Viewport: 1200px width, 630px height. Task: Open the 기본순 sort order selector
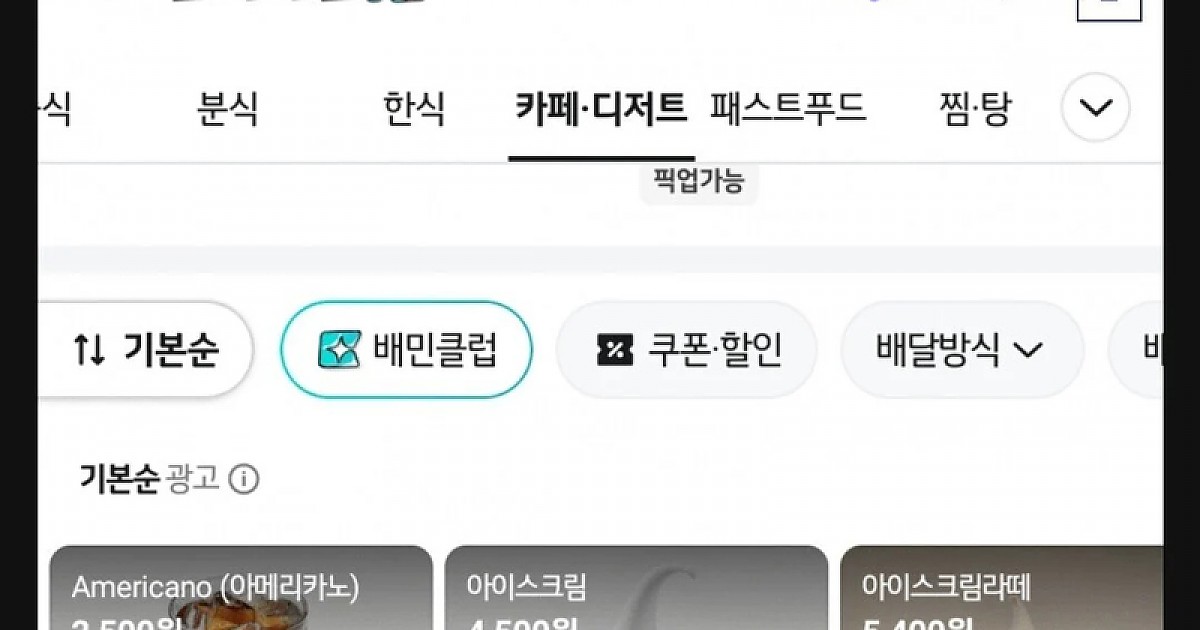[146, 349]
